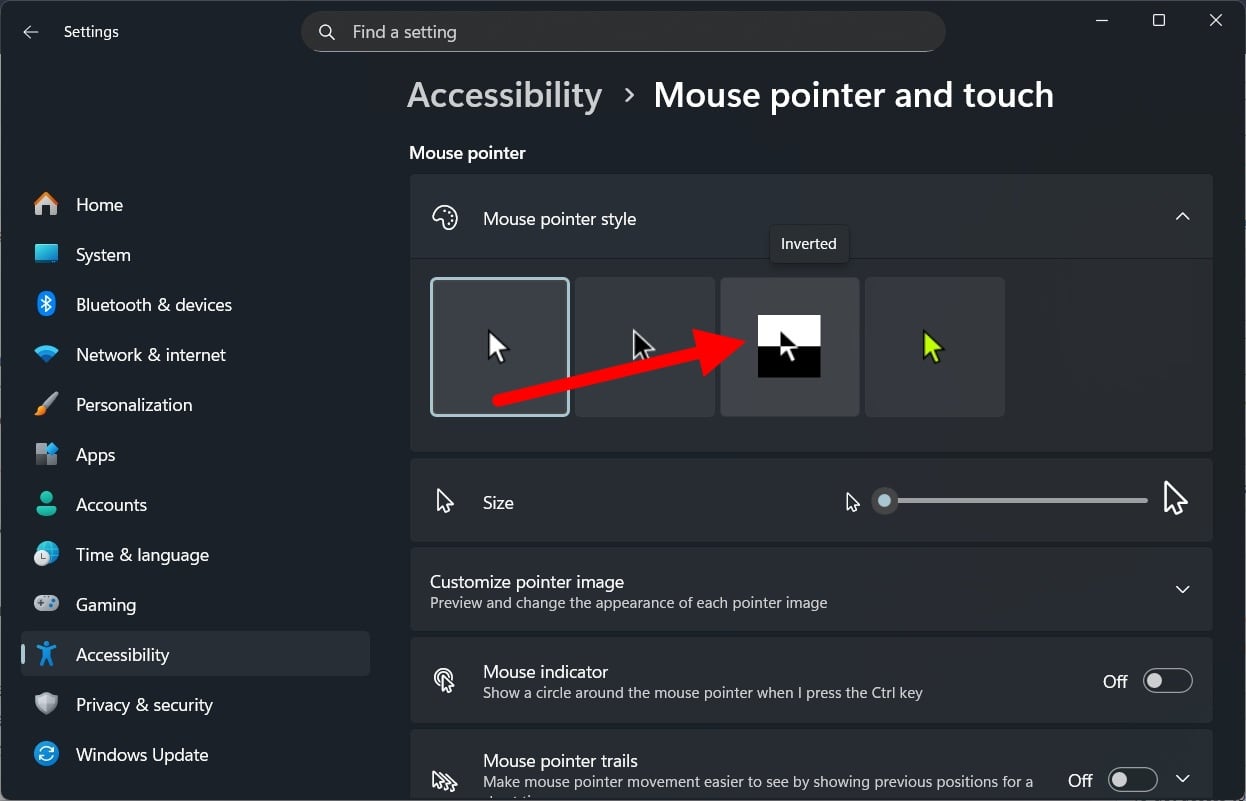Open Privacy & security settings
Image resolution: width=1246 pixels, height=801 pixels.
coord(144,704)
